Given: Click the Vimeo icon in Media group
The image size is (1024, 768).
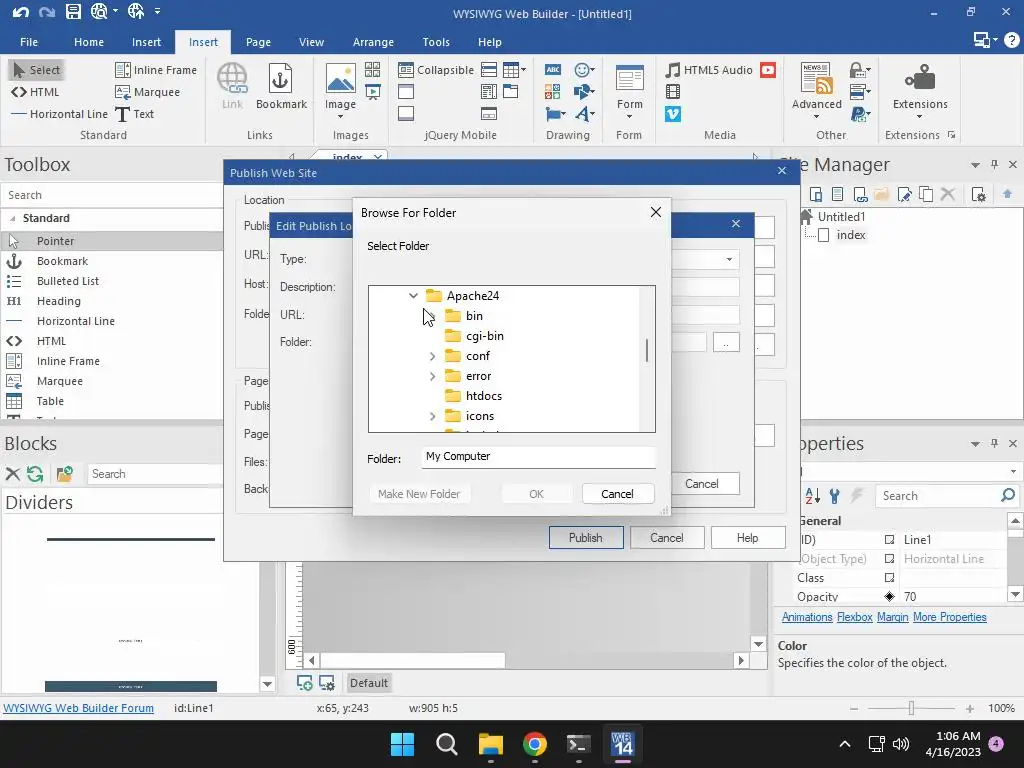Looking at the screenshot, I should pos(673,114).
